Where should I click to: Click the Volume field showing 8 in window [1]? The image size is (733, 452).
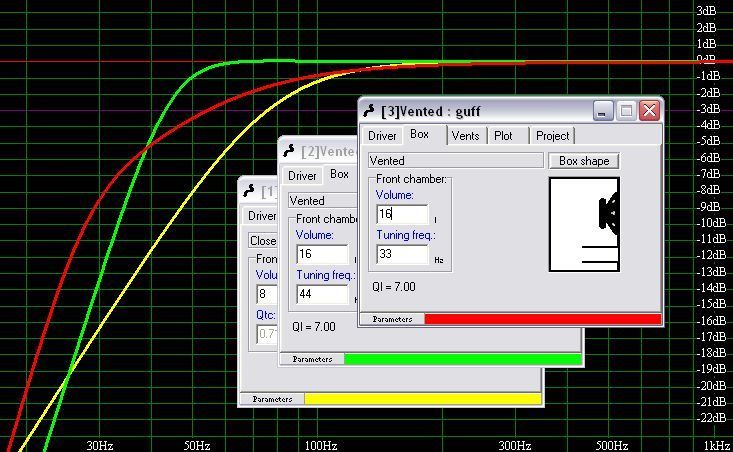pyautogui.click(x=267, y=294)
